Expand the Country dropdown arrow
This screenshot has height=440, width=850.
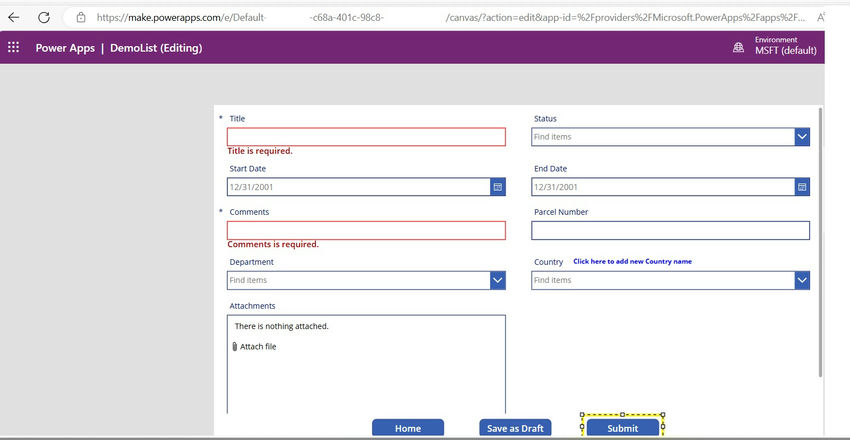pos(802,280)
